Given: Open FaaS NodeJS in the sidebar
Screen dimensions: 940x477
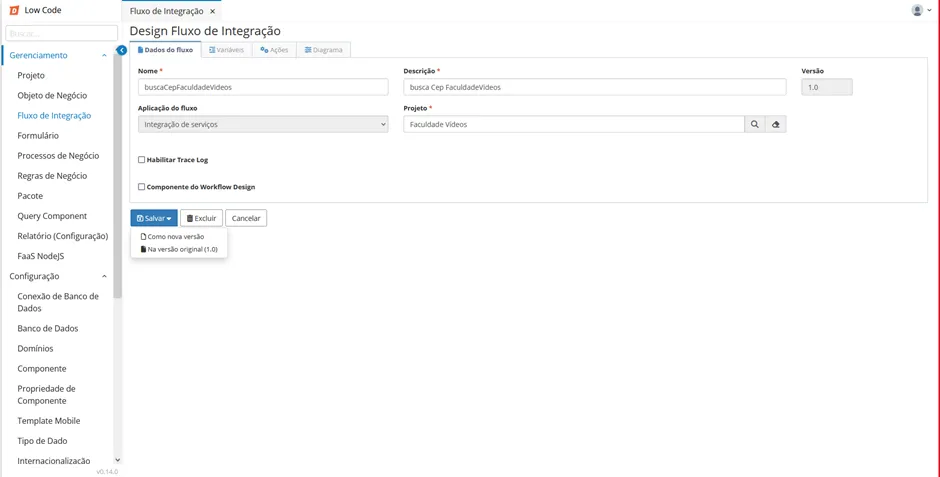Looking at the screenshot, I should click(x=41, y=256).
